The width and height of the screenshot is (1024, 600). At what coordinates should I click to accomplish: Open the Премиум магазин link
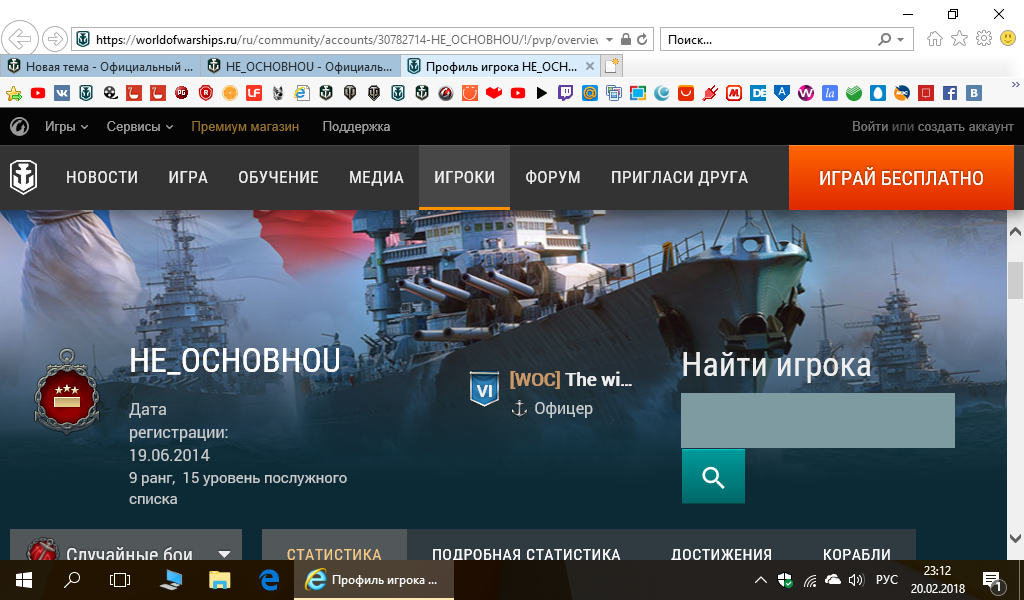(x=245, y=127)
